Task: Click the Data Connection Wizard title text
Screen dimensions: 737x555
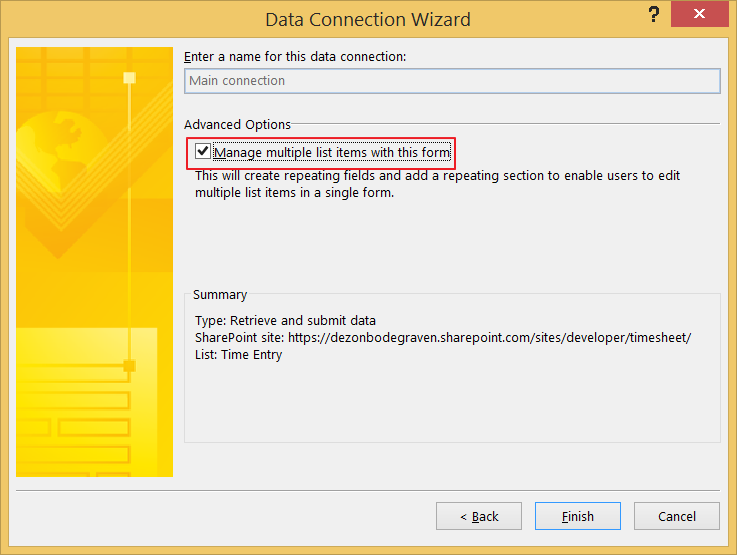Action: pyautogui.click(x=368, y=20)
